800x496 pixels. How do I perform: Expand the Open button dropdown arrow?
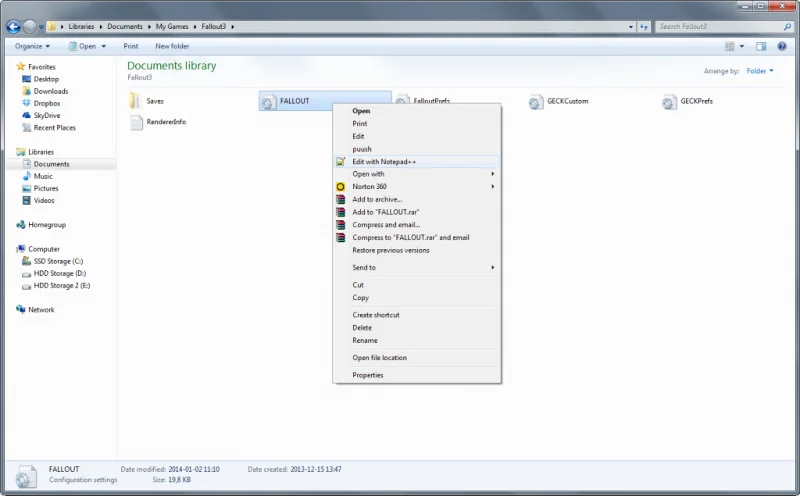[104, 46]
